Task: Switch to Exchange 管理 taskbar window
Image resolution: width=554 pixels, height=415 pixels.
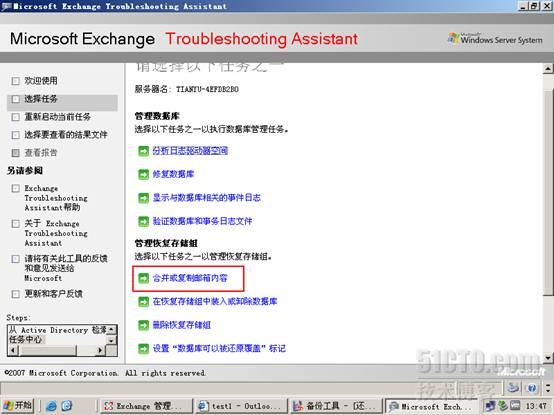Action: (x=147, y=406)
